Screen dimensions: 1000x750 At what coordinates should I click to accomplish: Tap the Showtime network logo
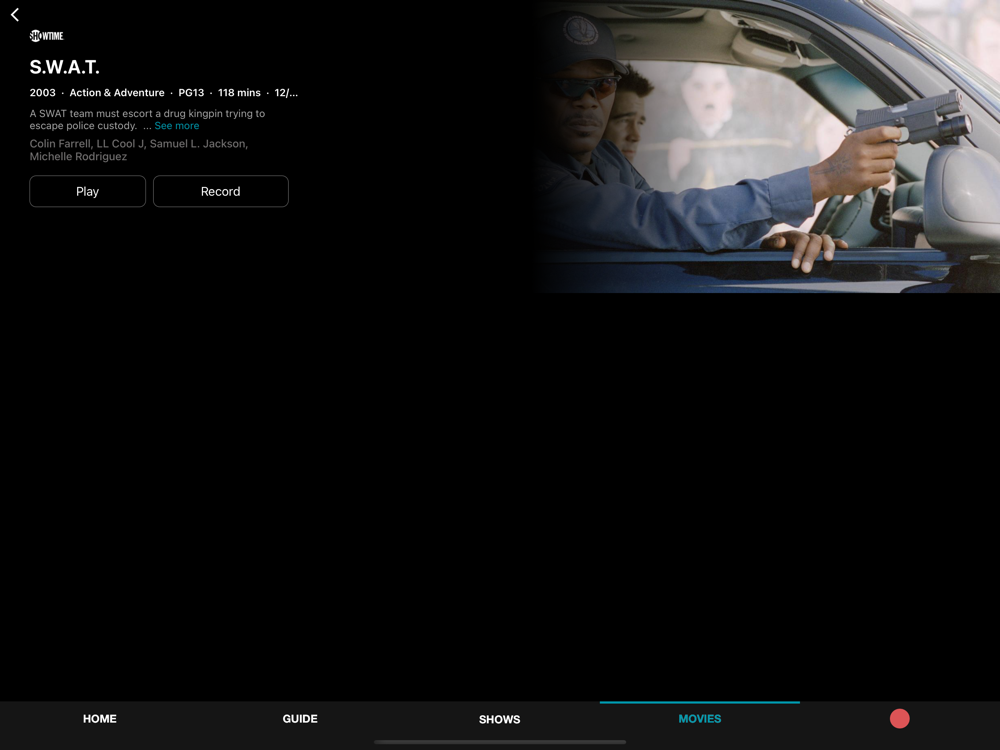pos(47,36)
